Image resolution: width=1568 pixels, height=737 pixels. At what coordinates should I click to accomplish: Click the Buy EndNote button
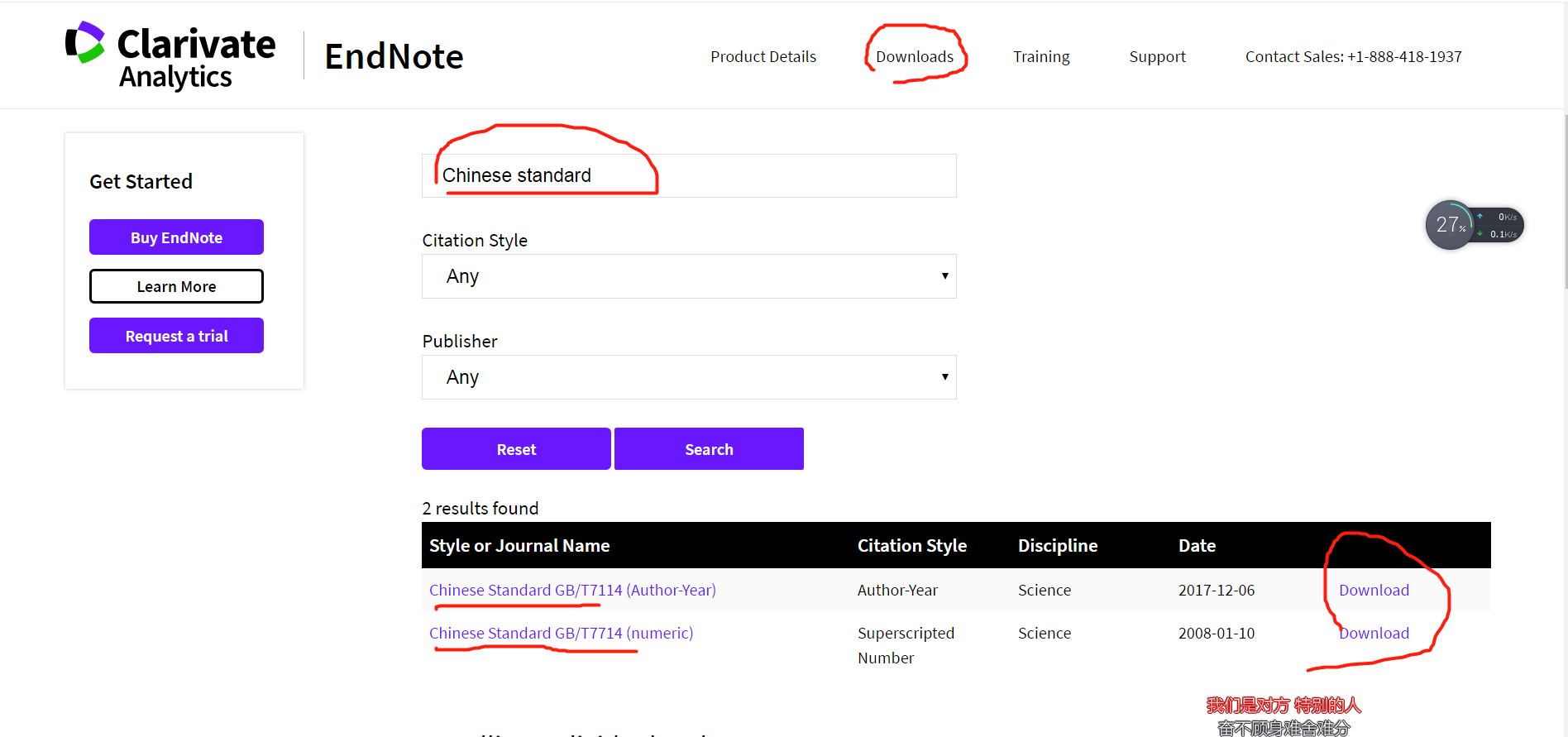pyautogui.click(x=176, y=237)
